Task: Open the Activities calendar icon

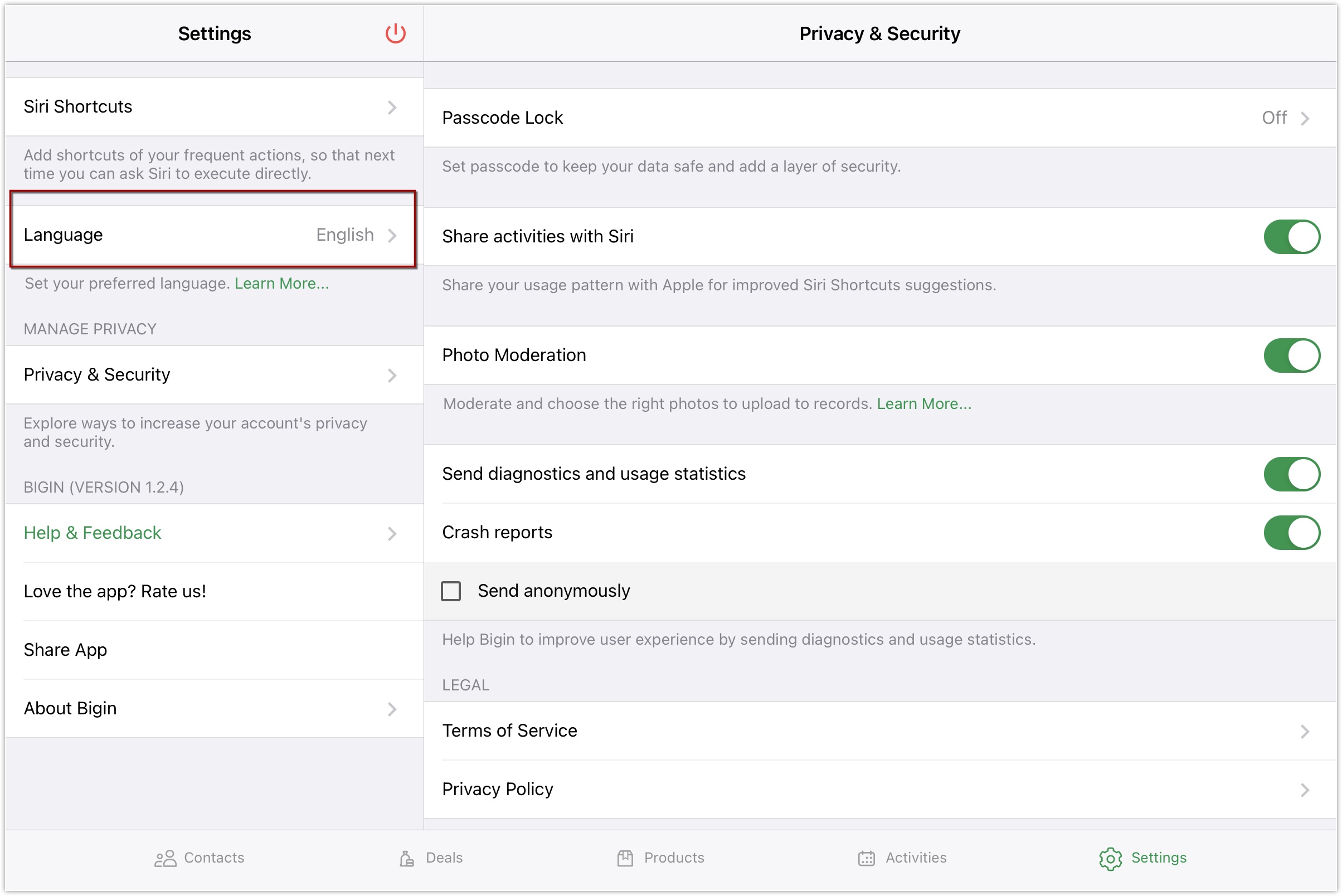Action: coord(866,858)
